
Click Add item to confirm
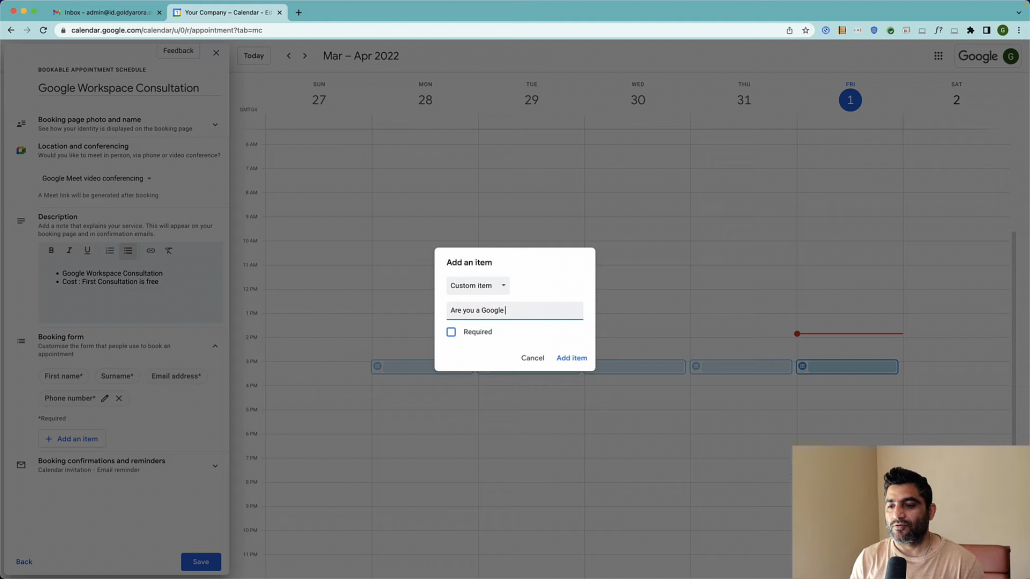[x=571, y=358]
